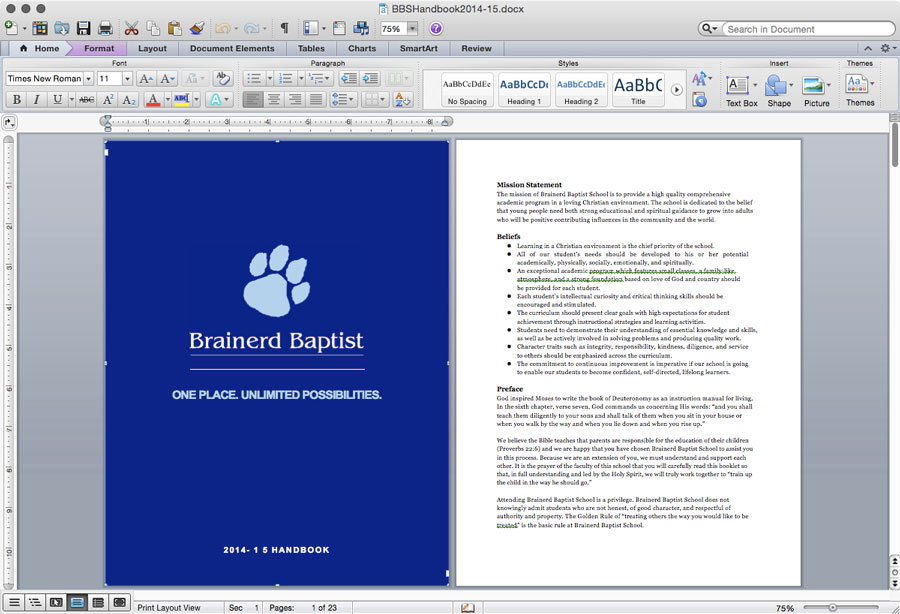Insert a Picture

(816, 91)
